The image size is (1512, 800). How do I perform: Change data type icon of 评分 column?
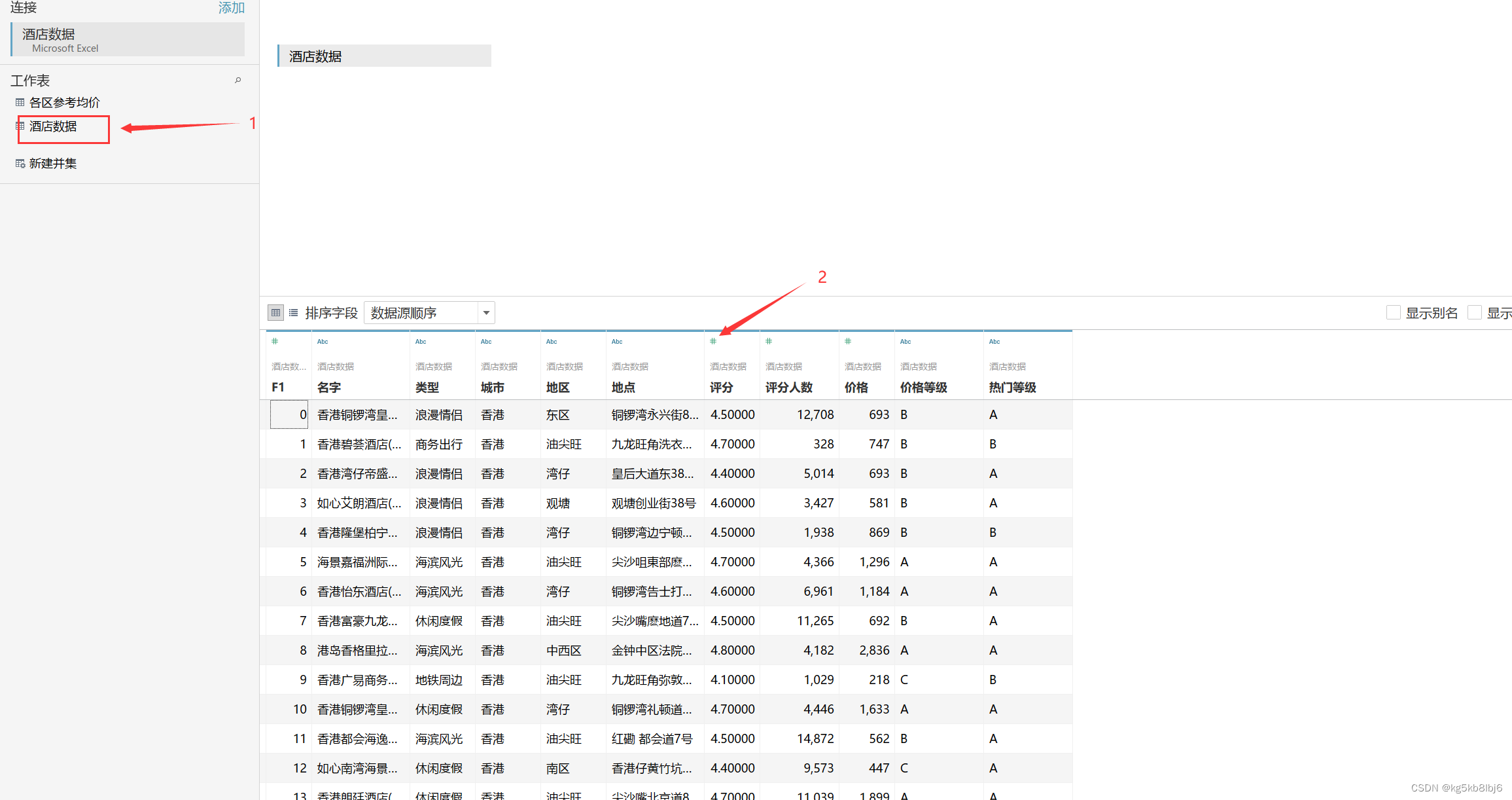coord(713,341)
